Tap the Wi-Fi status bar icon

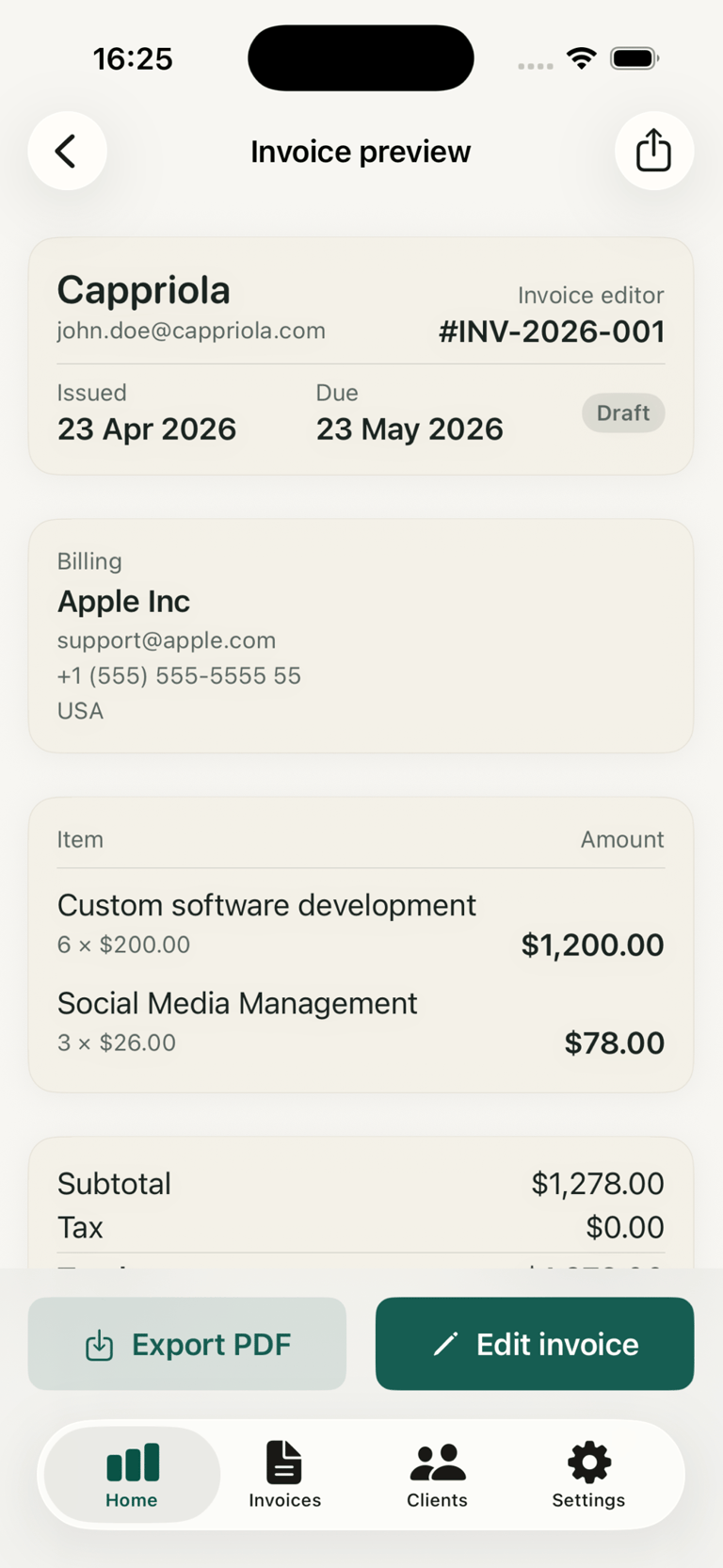click(x=582, y=58)
